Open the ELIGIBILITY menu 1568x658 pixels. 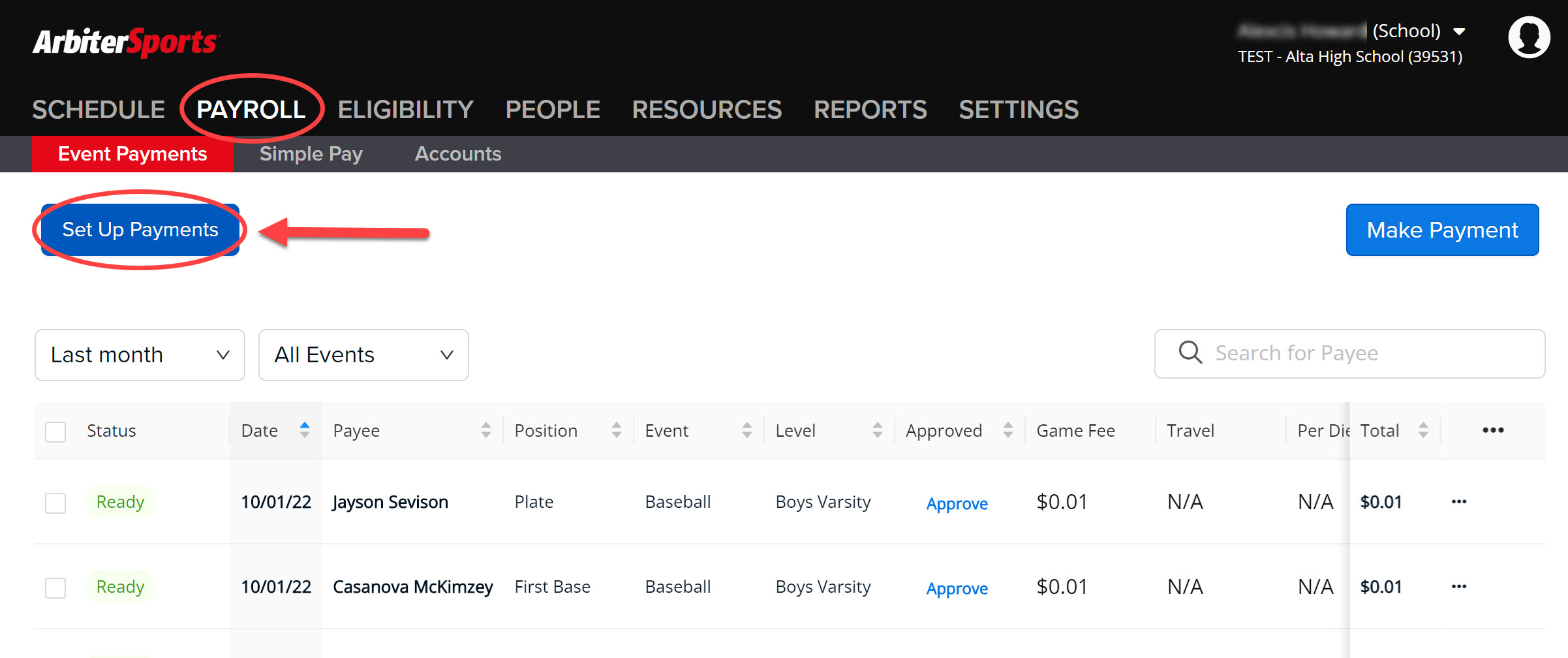coord(405,110)
